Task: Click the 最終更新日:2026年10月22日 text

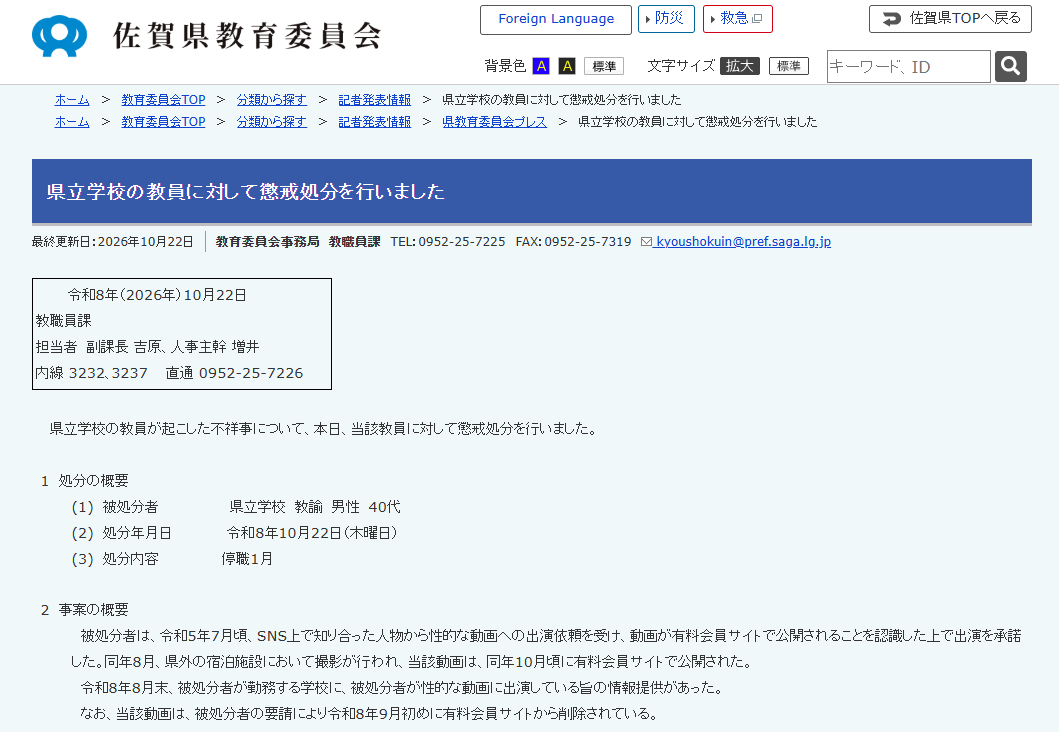Action: [113, 242]
